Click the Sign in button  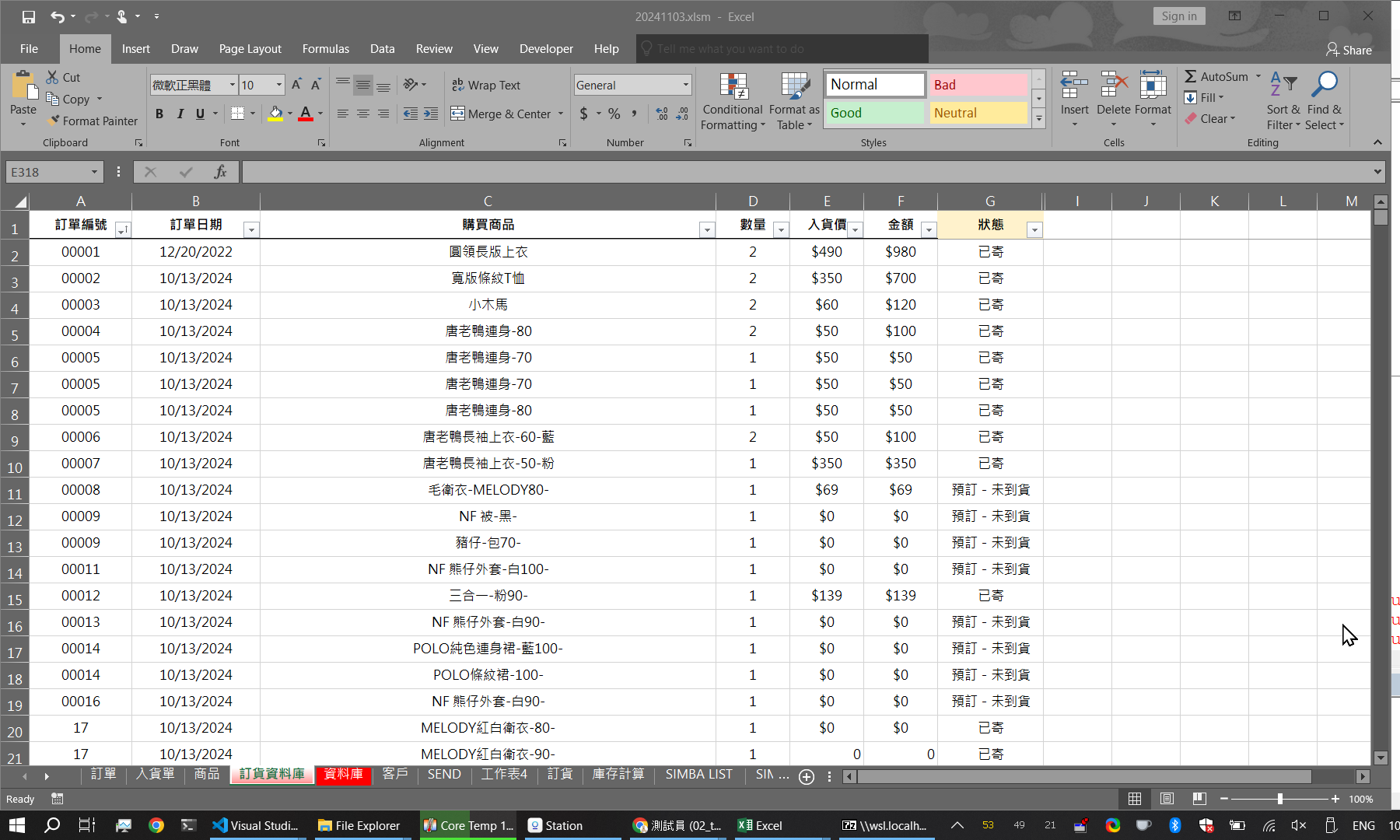click(x=1178, y=16)
